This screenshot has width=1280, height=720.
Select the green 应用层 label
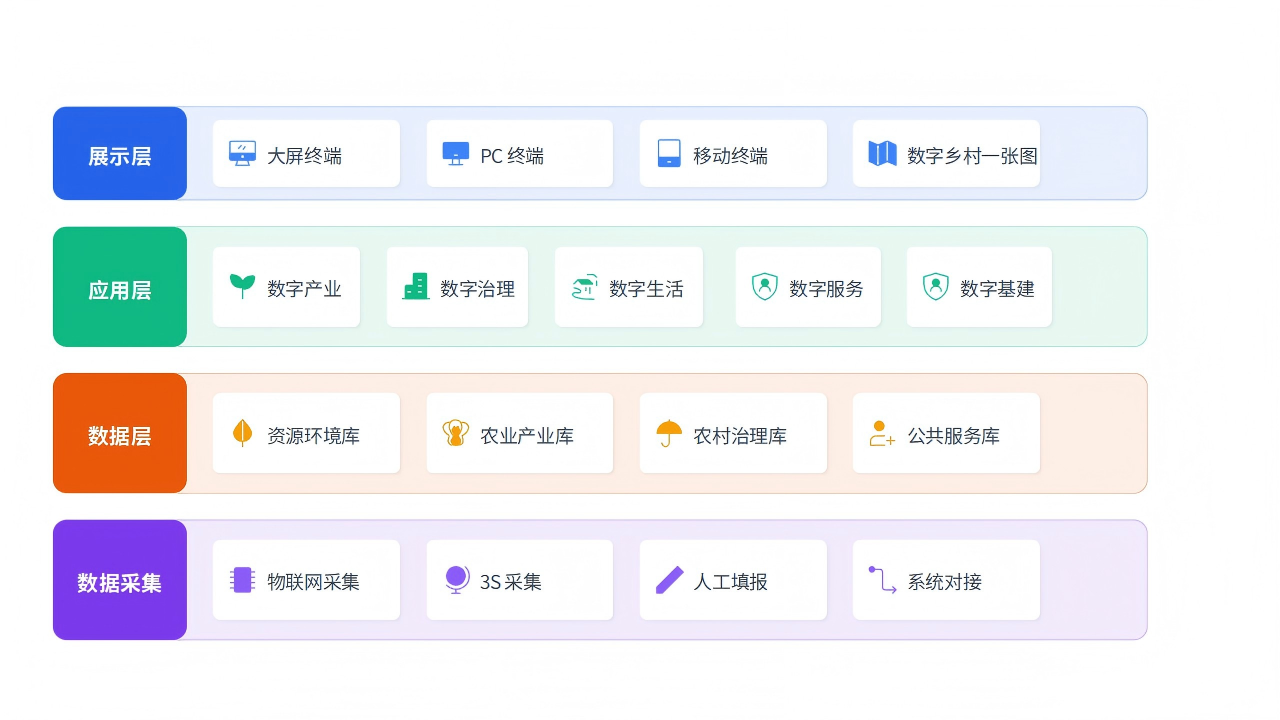point(119,287)
